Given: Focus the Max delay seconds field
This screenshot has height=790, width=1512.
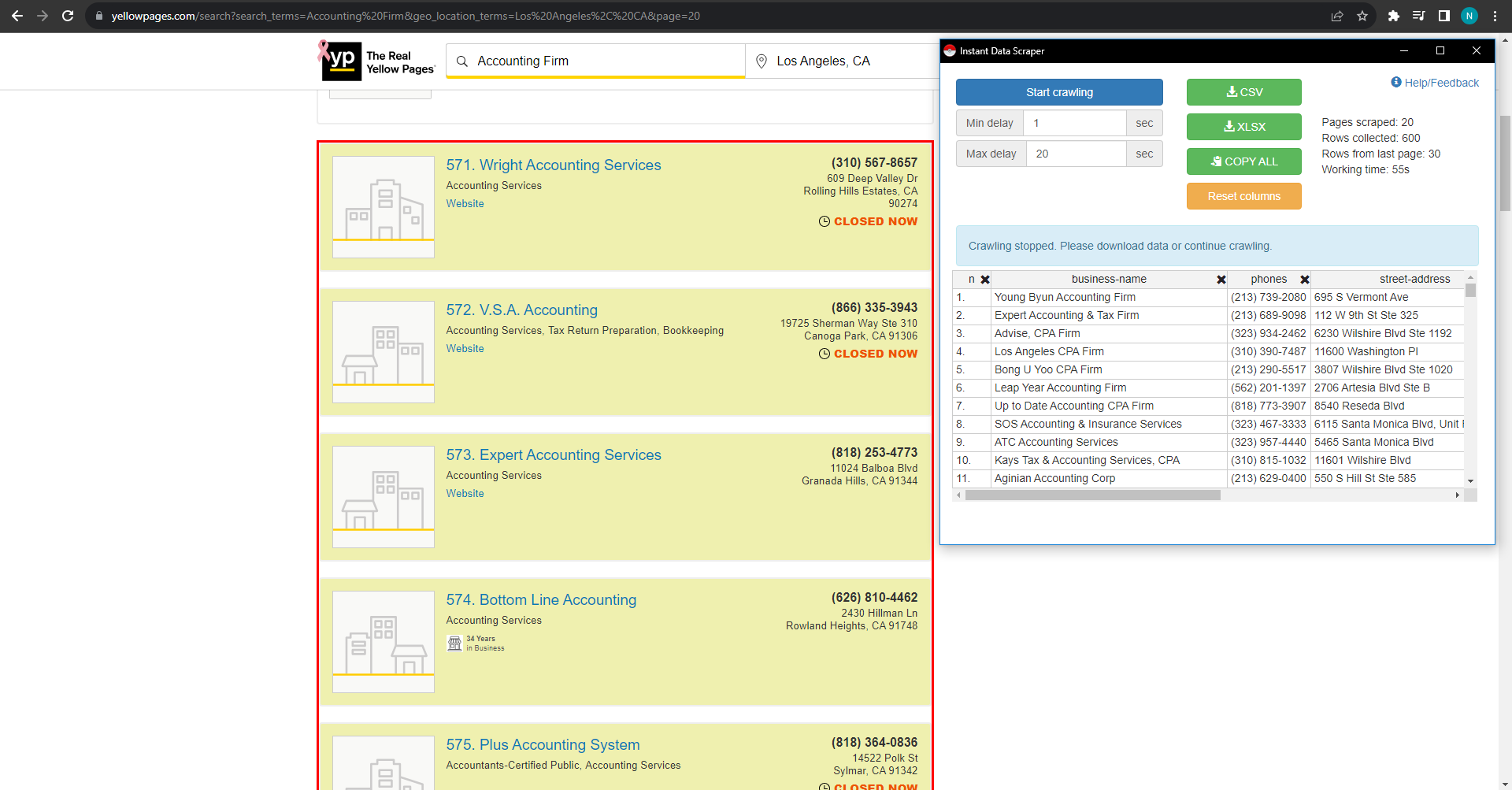Looking at the screenshot, I should tap(1077, 154).
